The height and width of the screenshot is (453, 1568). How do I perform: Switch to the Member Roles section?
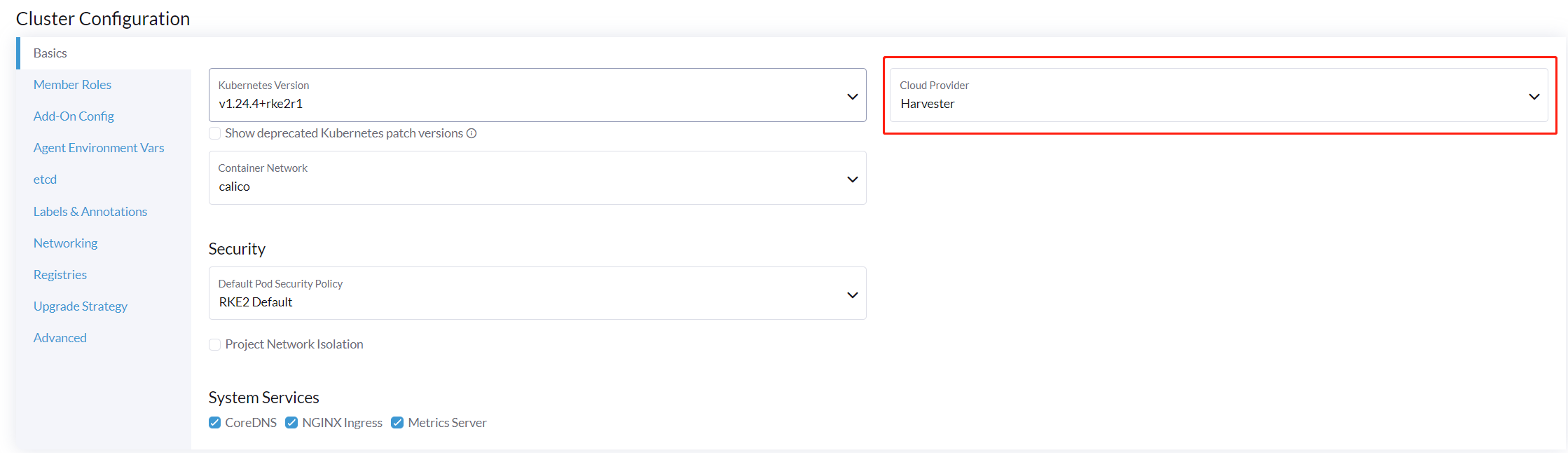[x=72, y=84]
